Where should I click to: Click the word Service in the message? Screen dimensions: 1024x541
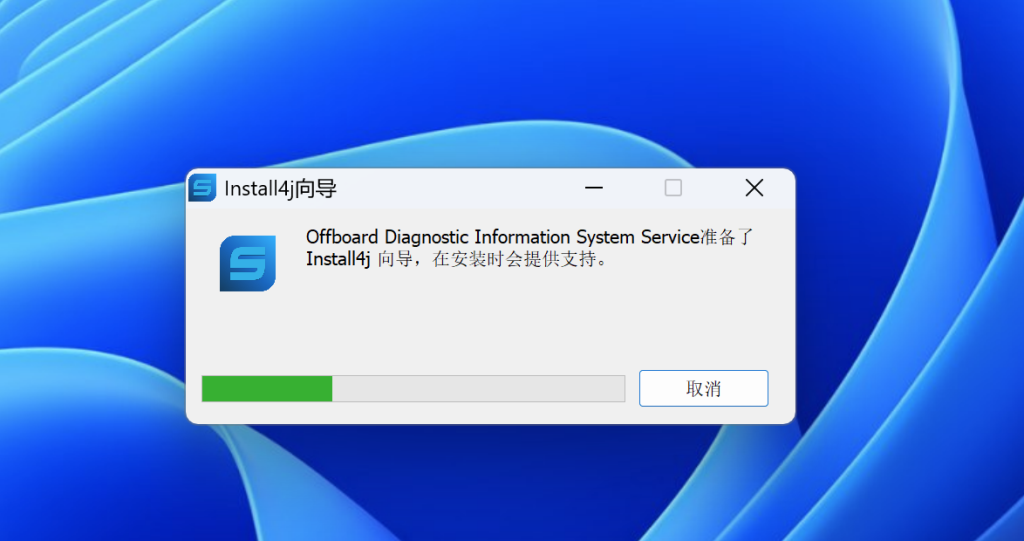(x=670, y=237)
